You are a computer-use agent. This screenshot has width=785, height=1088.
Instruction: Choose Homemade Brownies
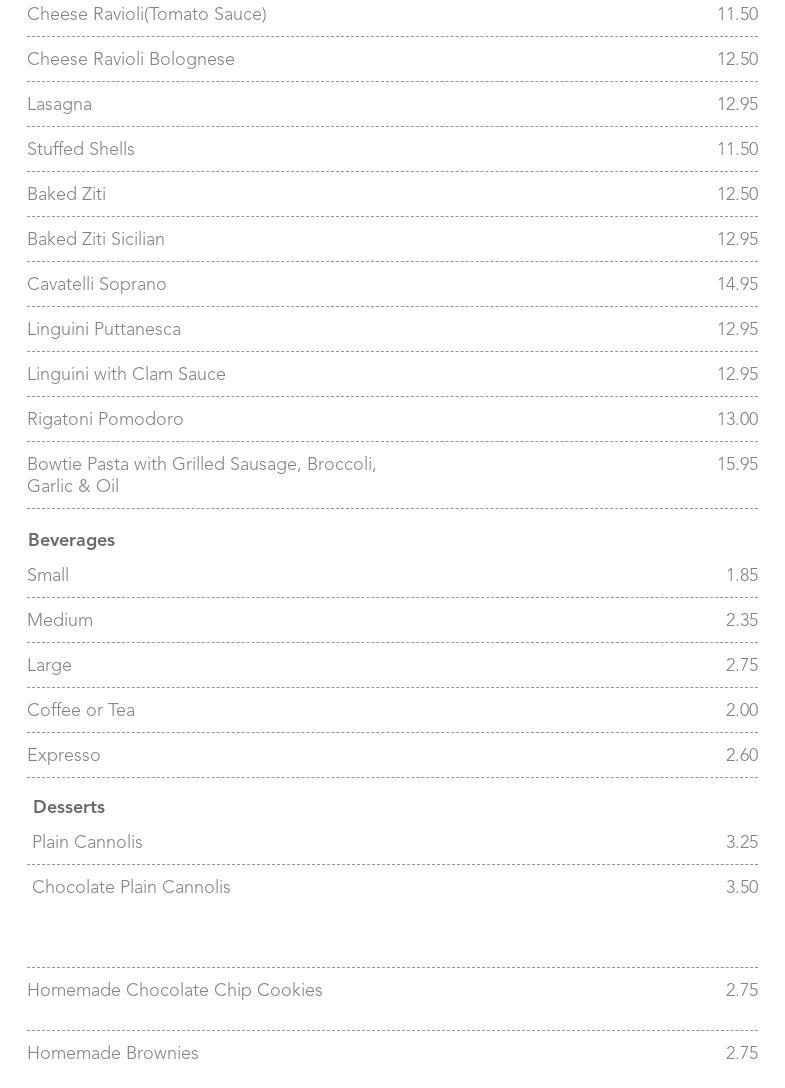coord(113,1054)
